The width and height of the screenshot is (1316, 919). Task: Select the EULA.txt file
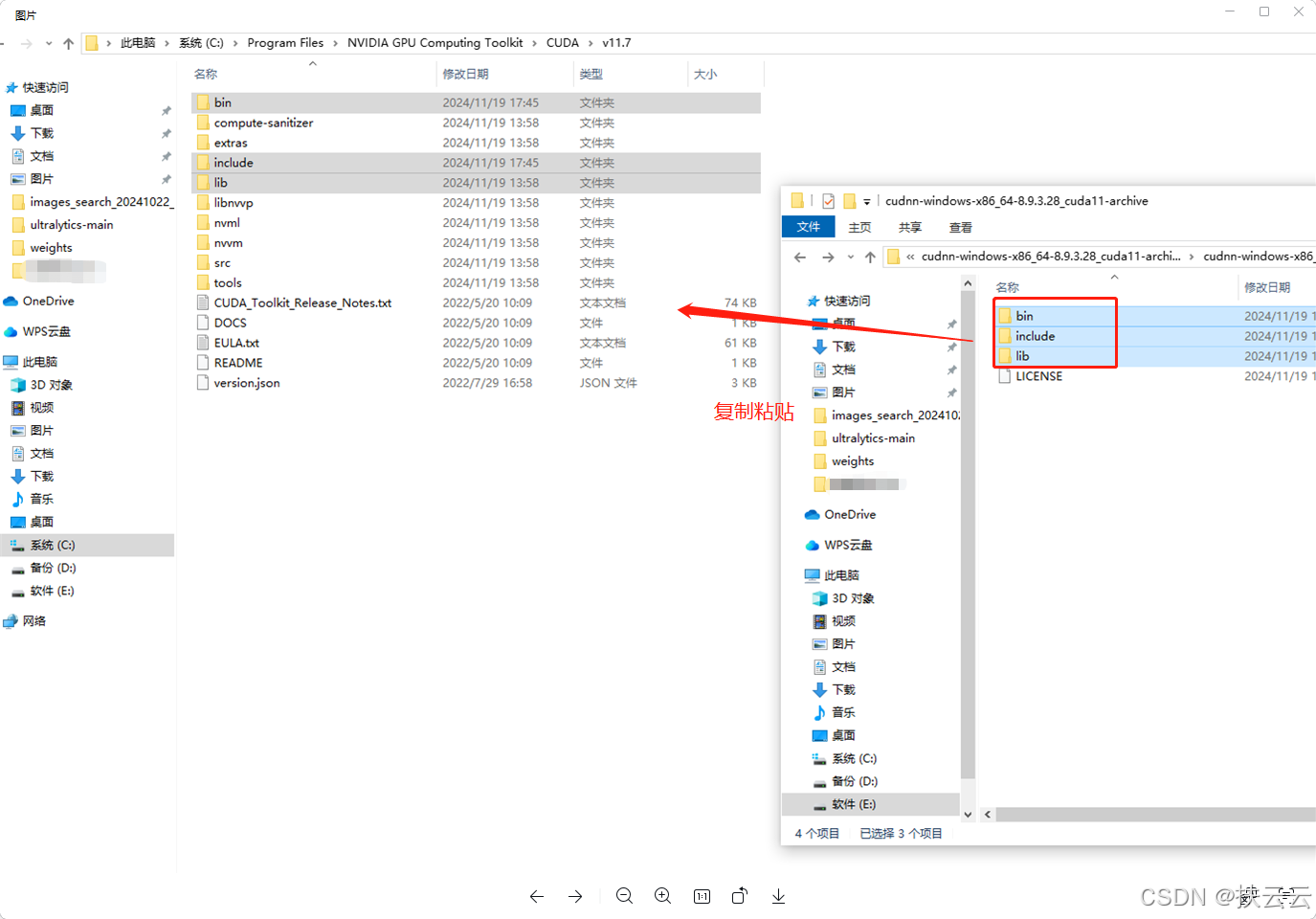tap(476, 343)
